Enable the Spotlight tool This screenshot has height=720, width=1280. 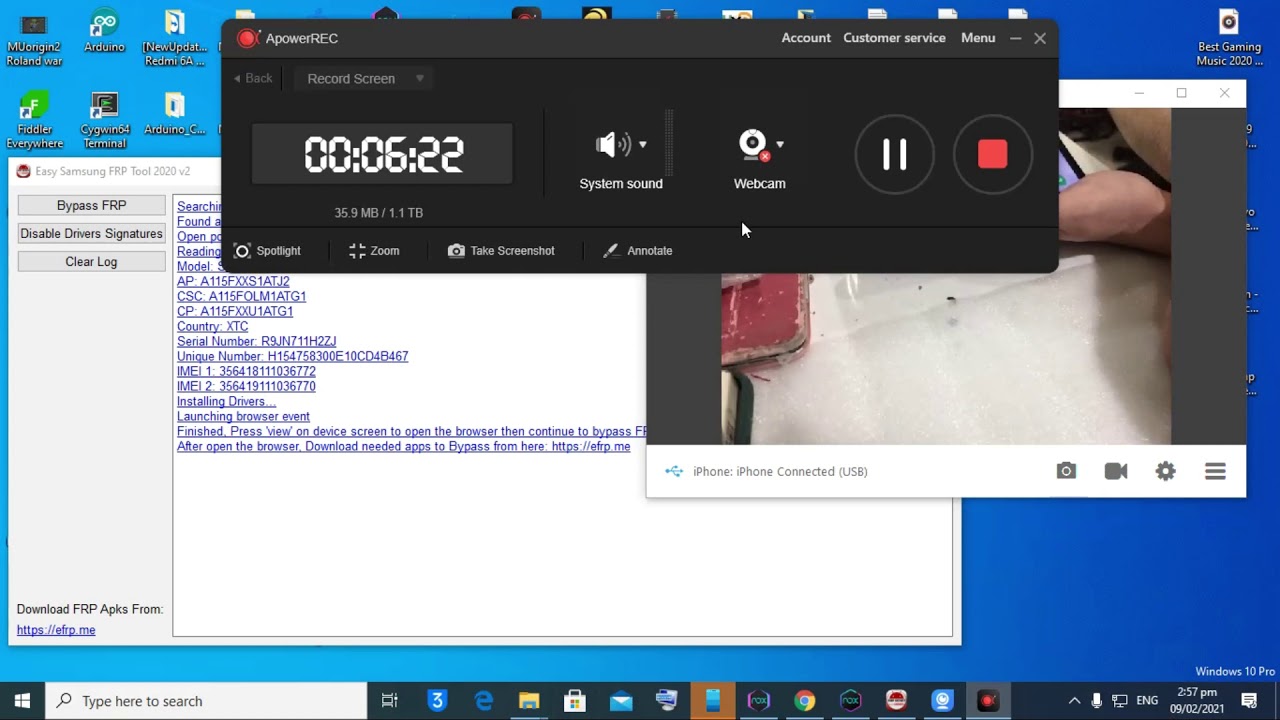coord(267,251)
